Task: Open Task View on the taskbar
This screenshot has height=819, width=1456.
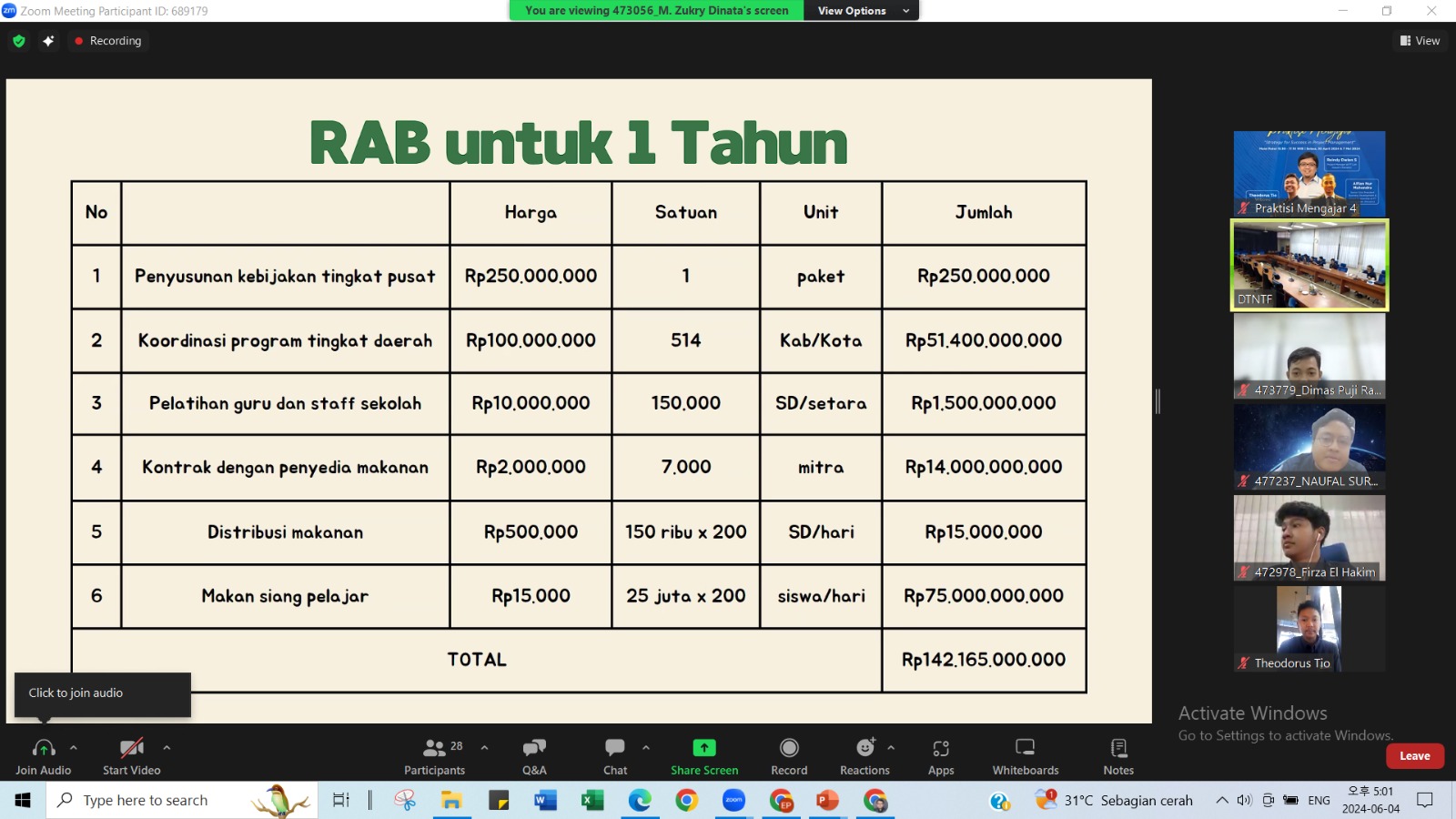Action: (x=341, y=800)
